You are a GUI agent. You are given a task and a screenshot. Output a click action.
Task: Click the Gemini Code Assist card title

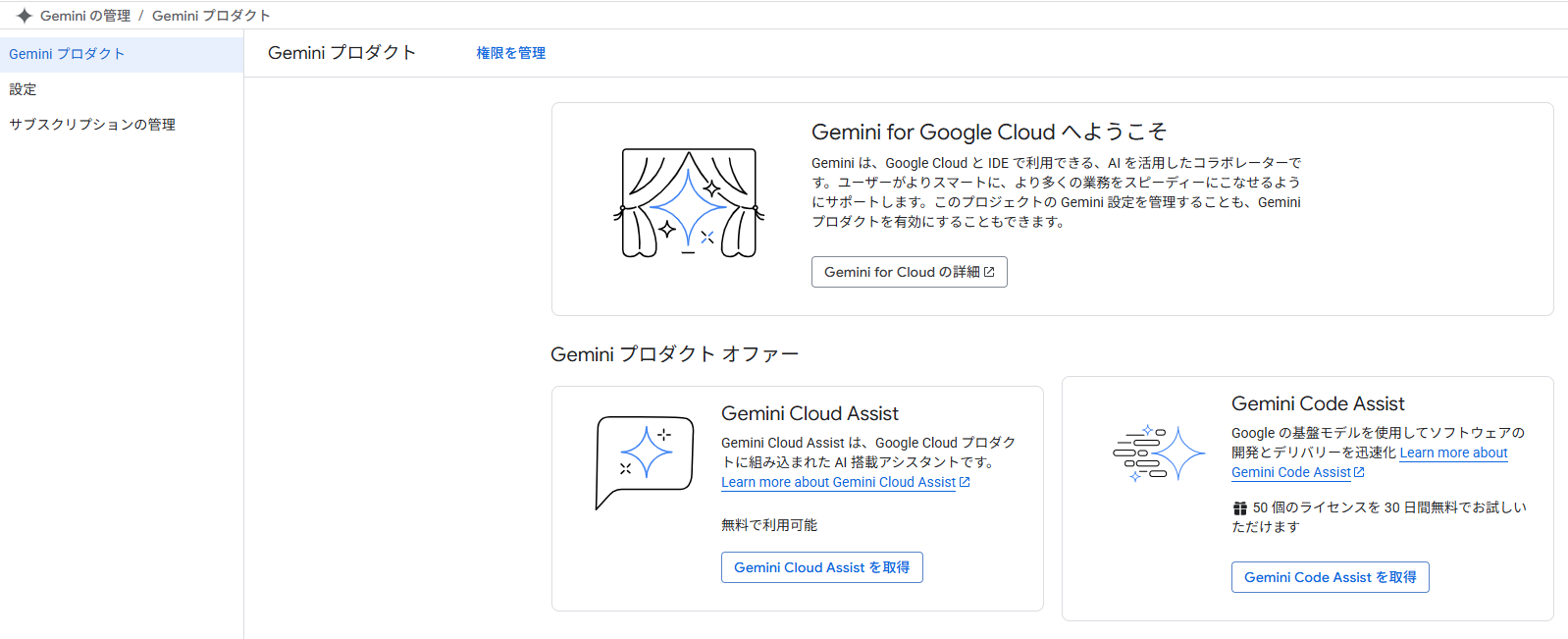click(x=1318, y=404)
